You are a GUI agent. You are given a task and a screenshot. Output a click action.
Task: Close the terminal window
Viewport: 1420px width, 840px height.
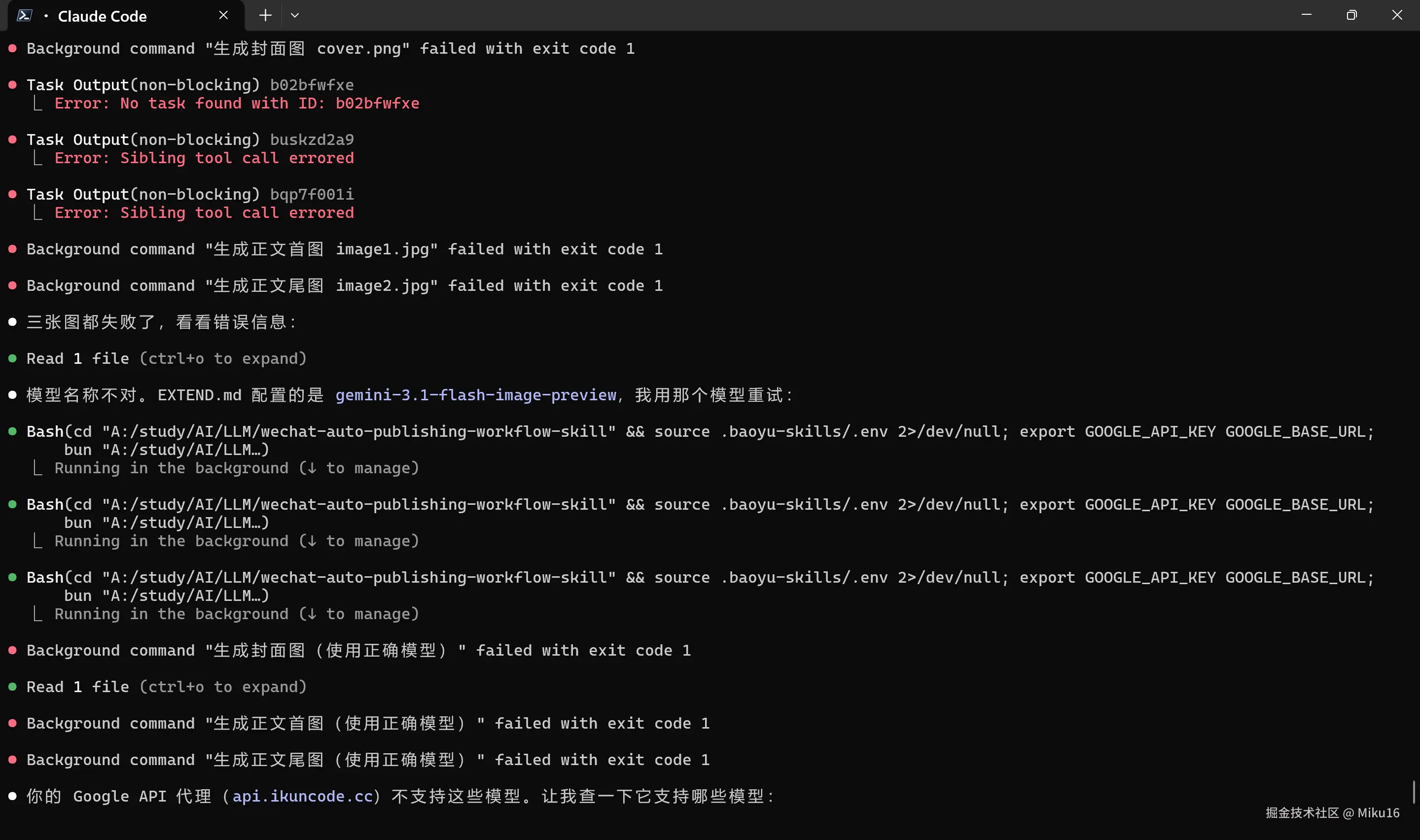pyautogui.click(x=1397, y=15)
